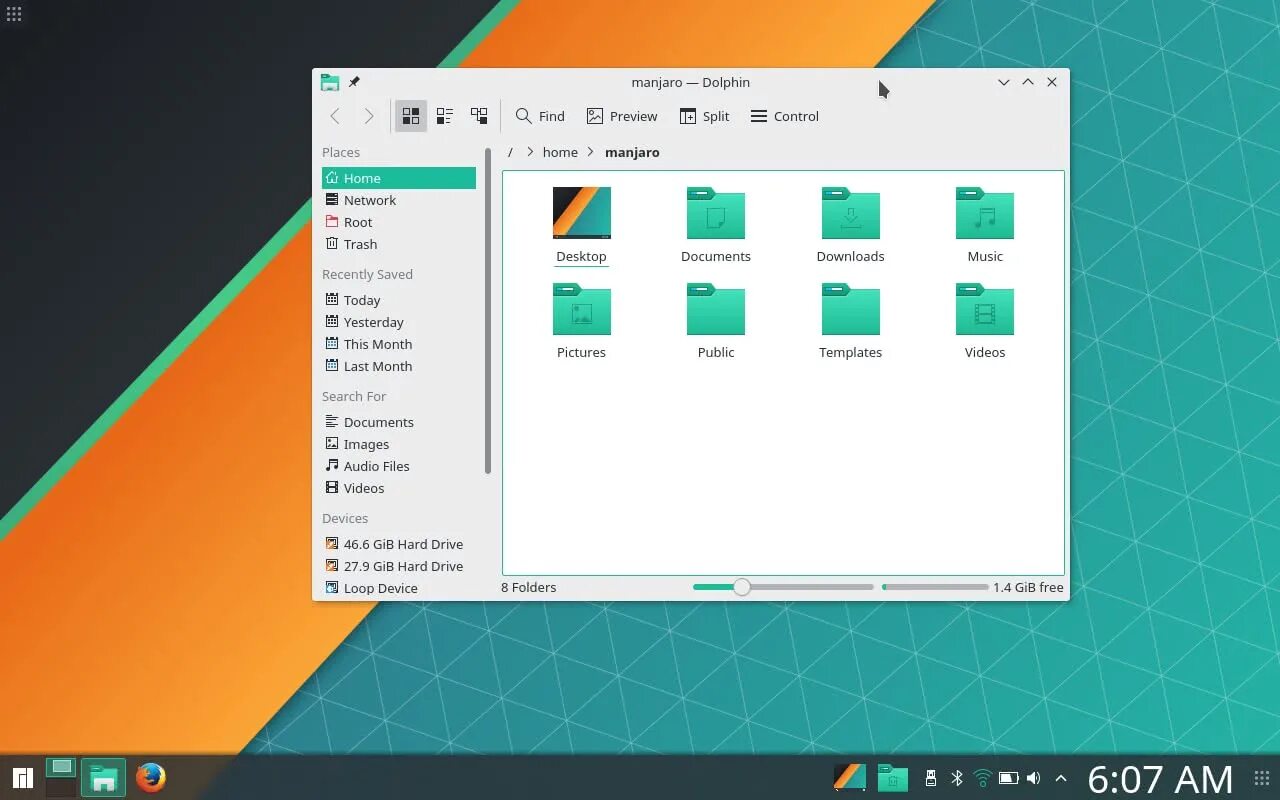Viewport: 1280px width, 800px height.
Task: Go forward with the right arrow
Action: click(x=369, y=116)
